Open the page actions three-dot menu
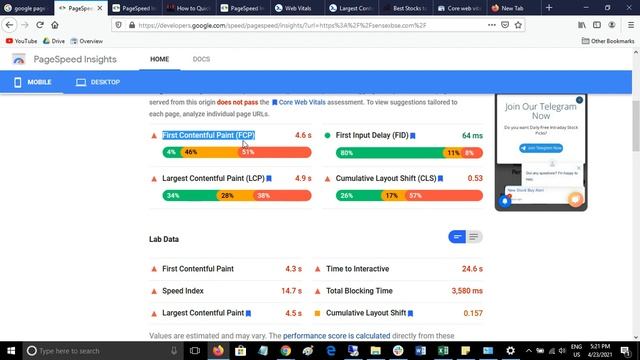The image size is (640, 360). (491, 25)
